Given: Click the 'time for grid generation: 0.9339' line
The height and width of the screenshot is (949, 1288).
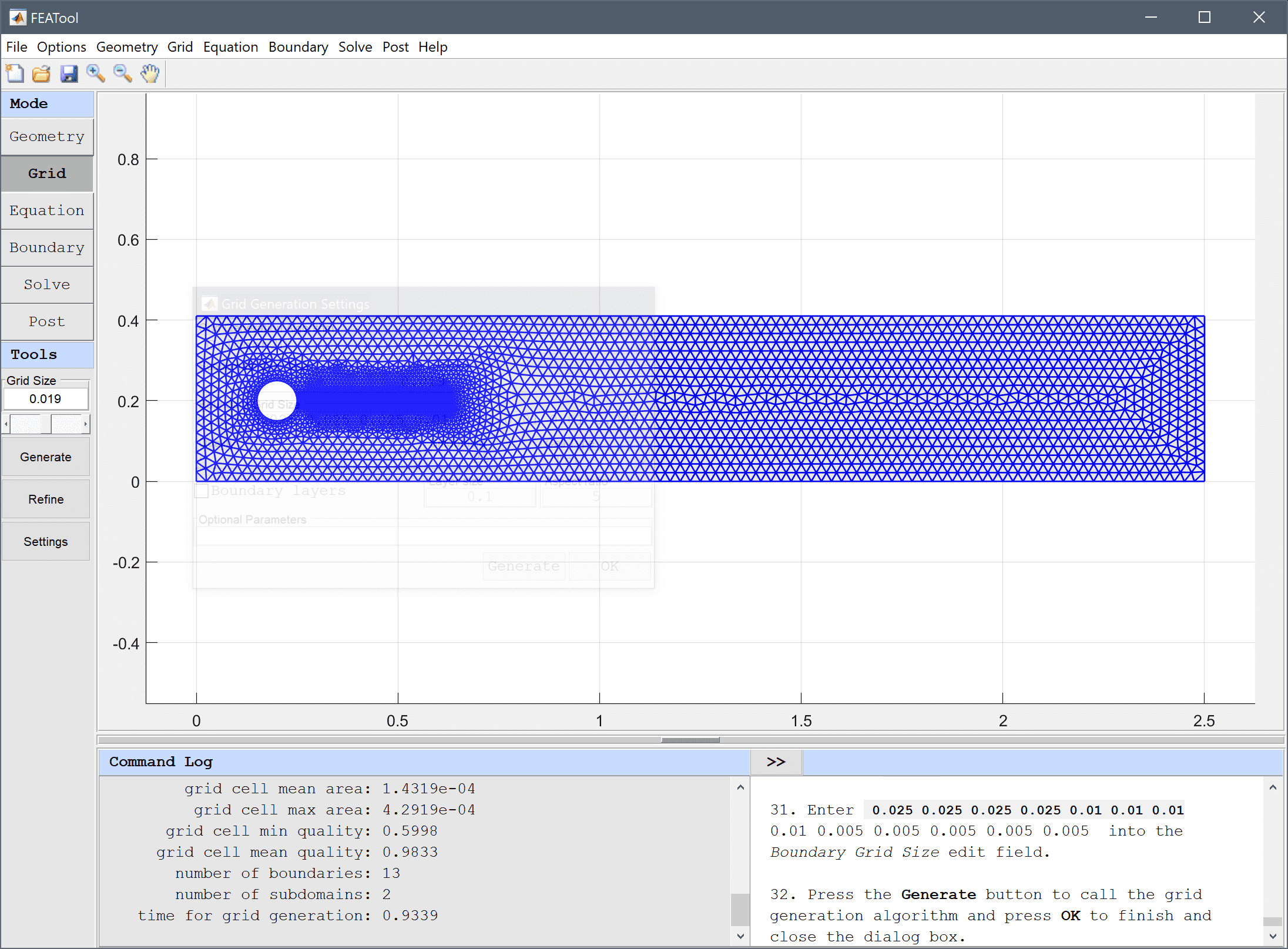Looking at the screenshot, I should click(287, 916).
